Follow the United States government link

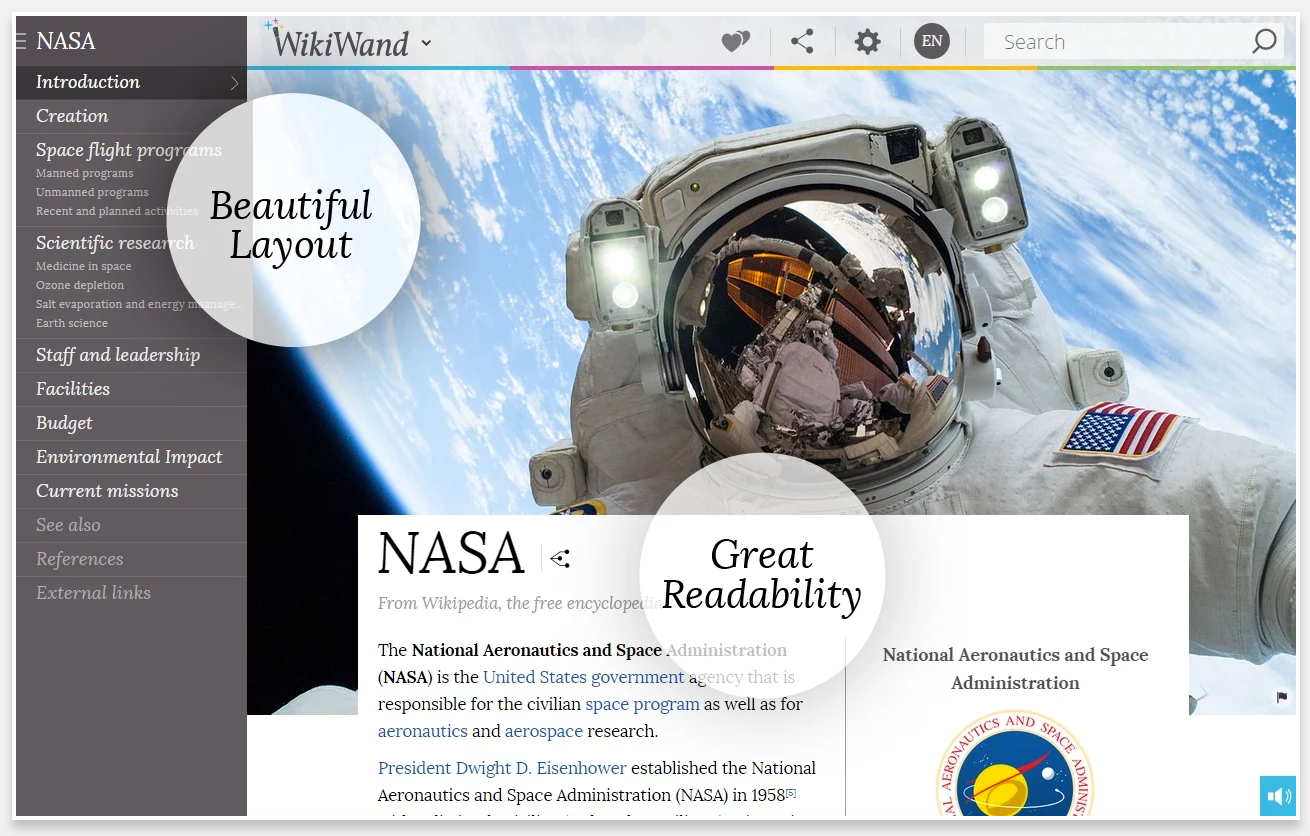[x=584, y=677]
